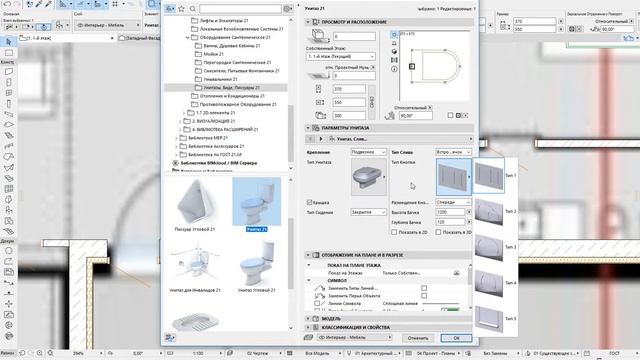This screenshot has height=360, width=640.
Task: Click the mirror preview icon
Action: pos(394,60)
